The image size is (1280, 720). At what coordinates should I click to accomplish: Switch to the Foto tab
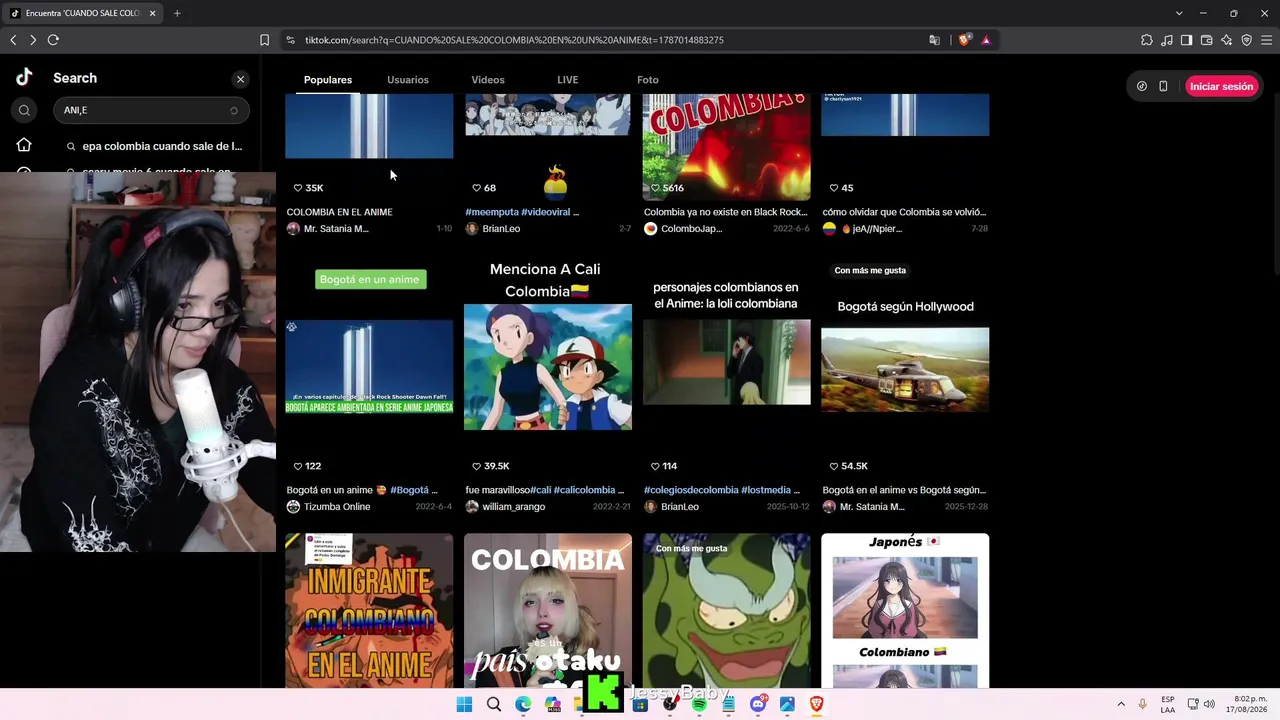coord(648,80)
